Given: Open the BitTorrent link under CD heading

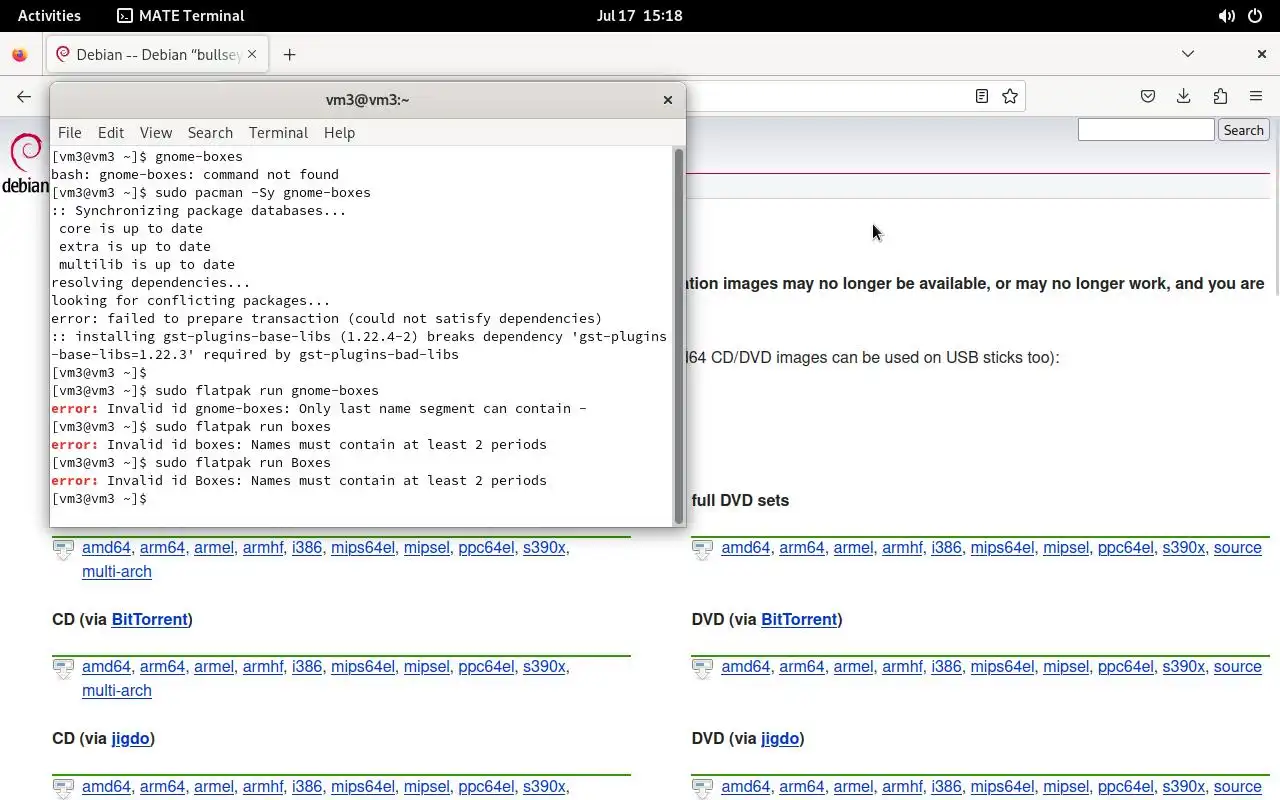Looking at the screenshot, I should pyautogui.click(x=150, y=619).
